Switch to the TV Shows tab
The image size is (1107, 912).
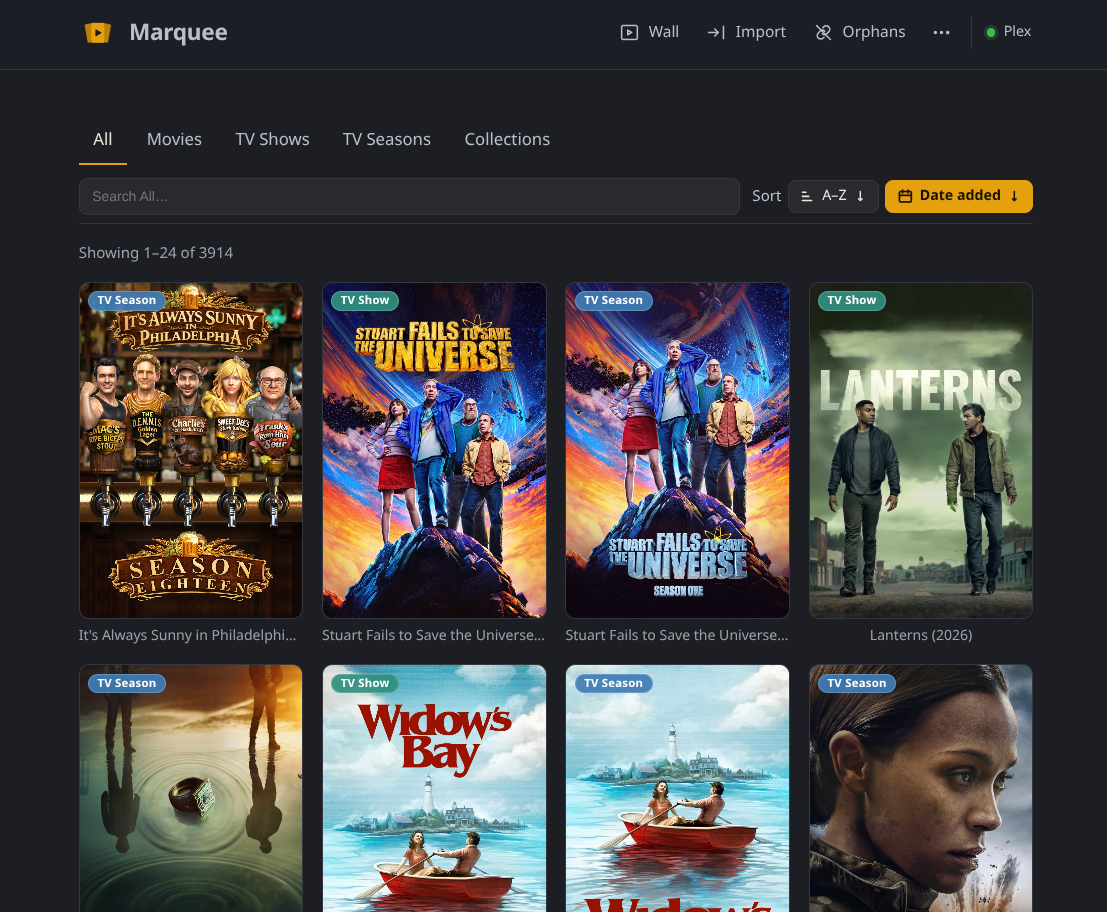point(273,140)
